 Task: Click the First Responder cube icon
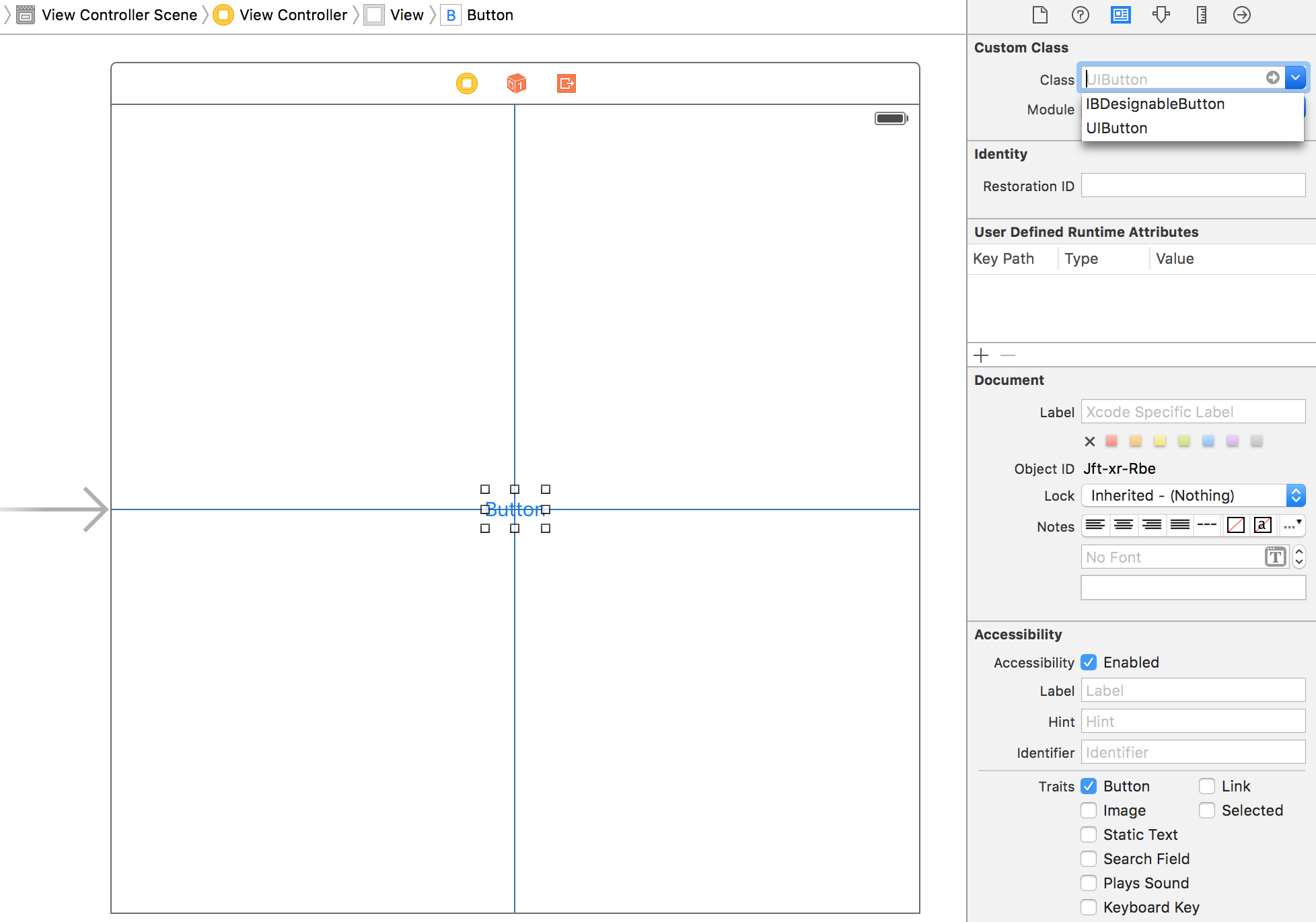pyautogui.click(x=516, y=83)
